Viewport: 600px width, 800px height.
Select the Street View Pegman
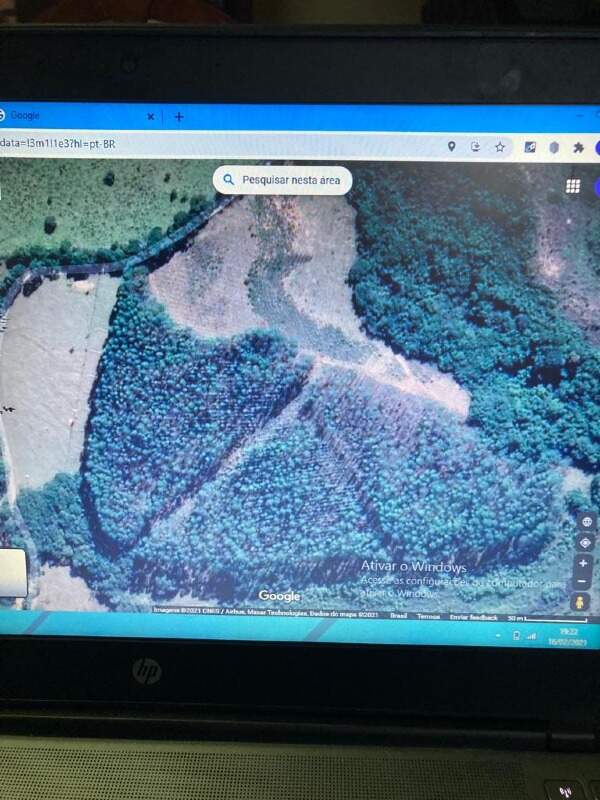(578, 603)
